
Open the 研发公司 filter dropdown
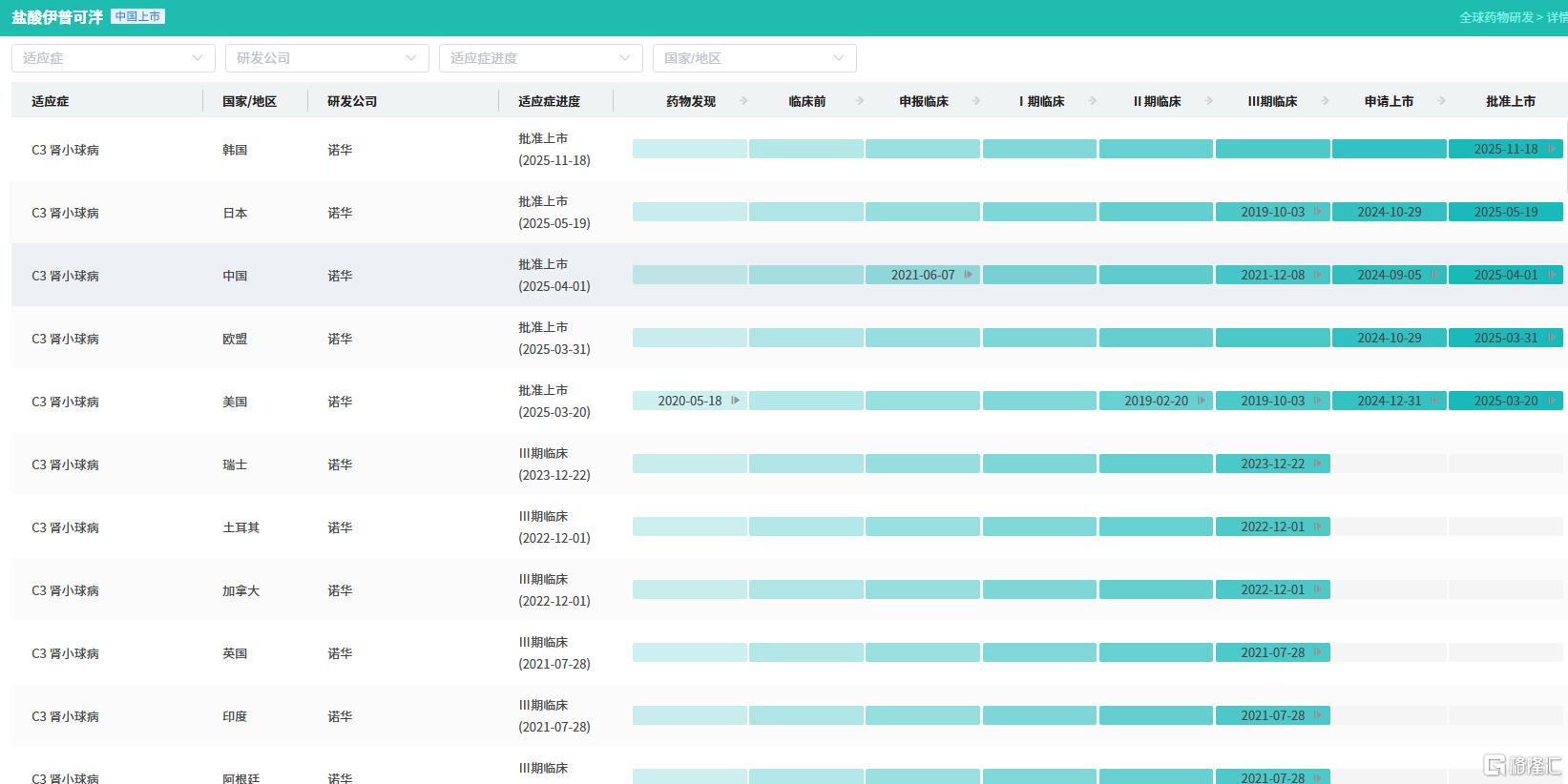click(x=327, y=58)
